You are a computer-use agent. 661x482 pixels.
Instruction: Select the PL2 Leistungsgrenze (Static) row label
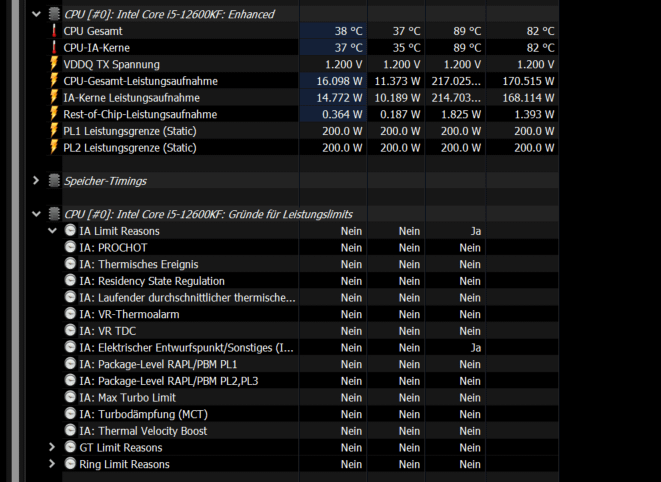(x=130, y=148)
